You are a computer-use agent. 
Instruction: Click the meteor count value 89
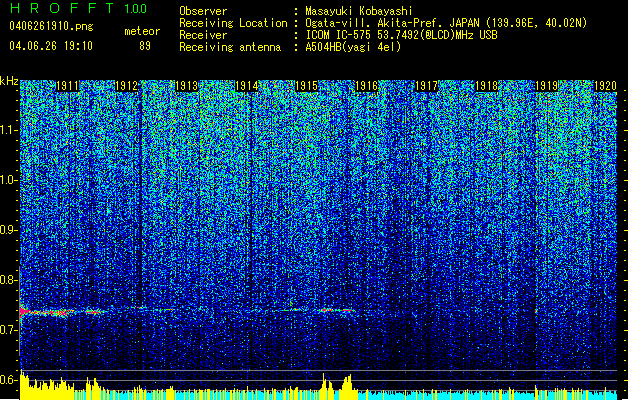pyautogui.click(x=145, y=46)
